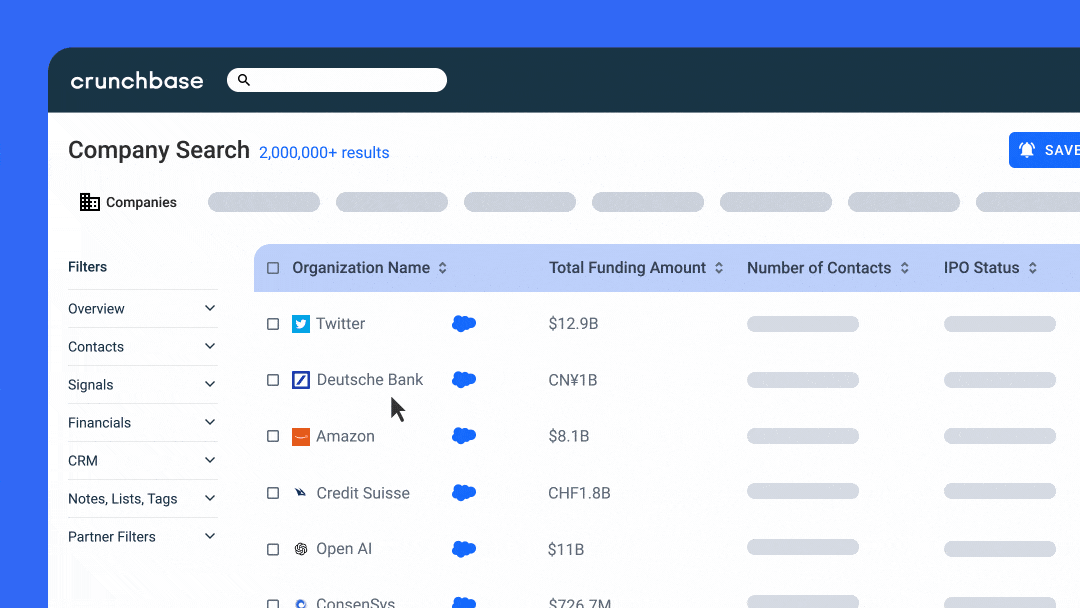This screenshot has height=608, width=1080.
Task: Open the Twitter organization link
Action: [x=340, y=324]
